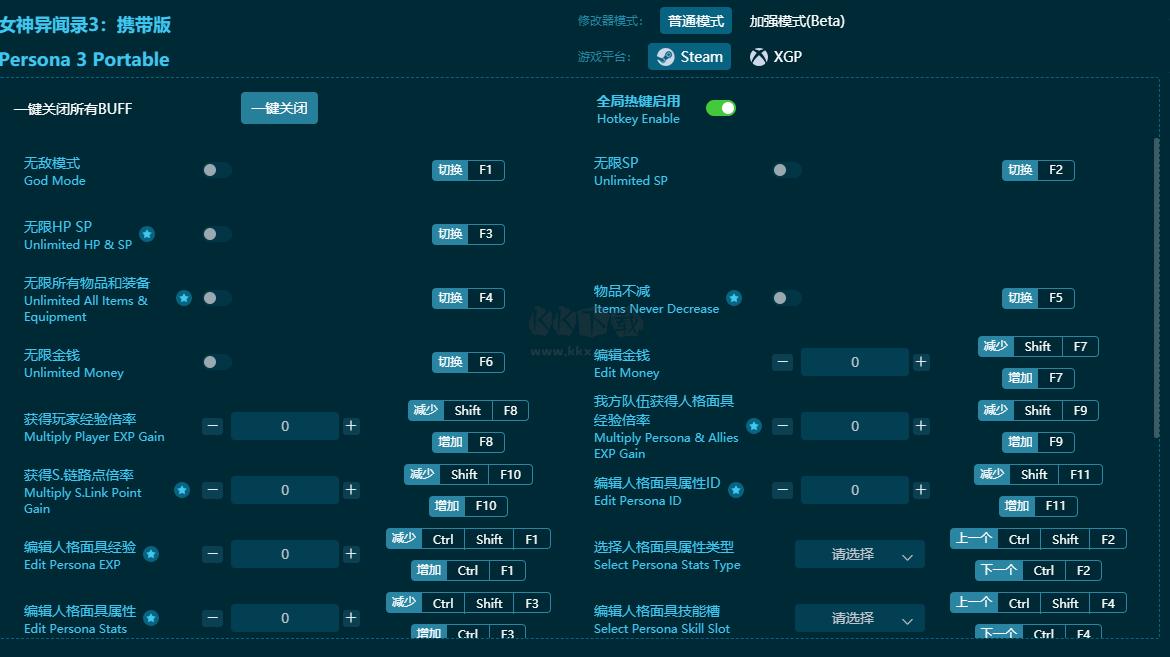This screenshot has height=657, width=1170.
Task: Click into the Edit Money value field
Action: click(854, 362)
